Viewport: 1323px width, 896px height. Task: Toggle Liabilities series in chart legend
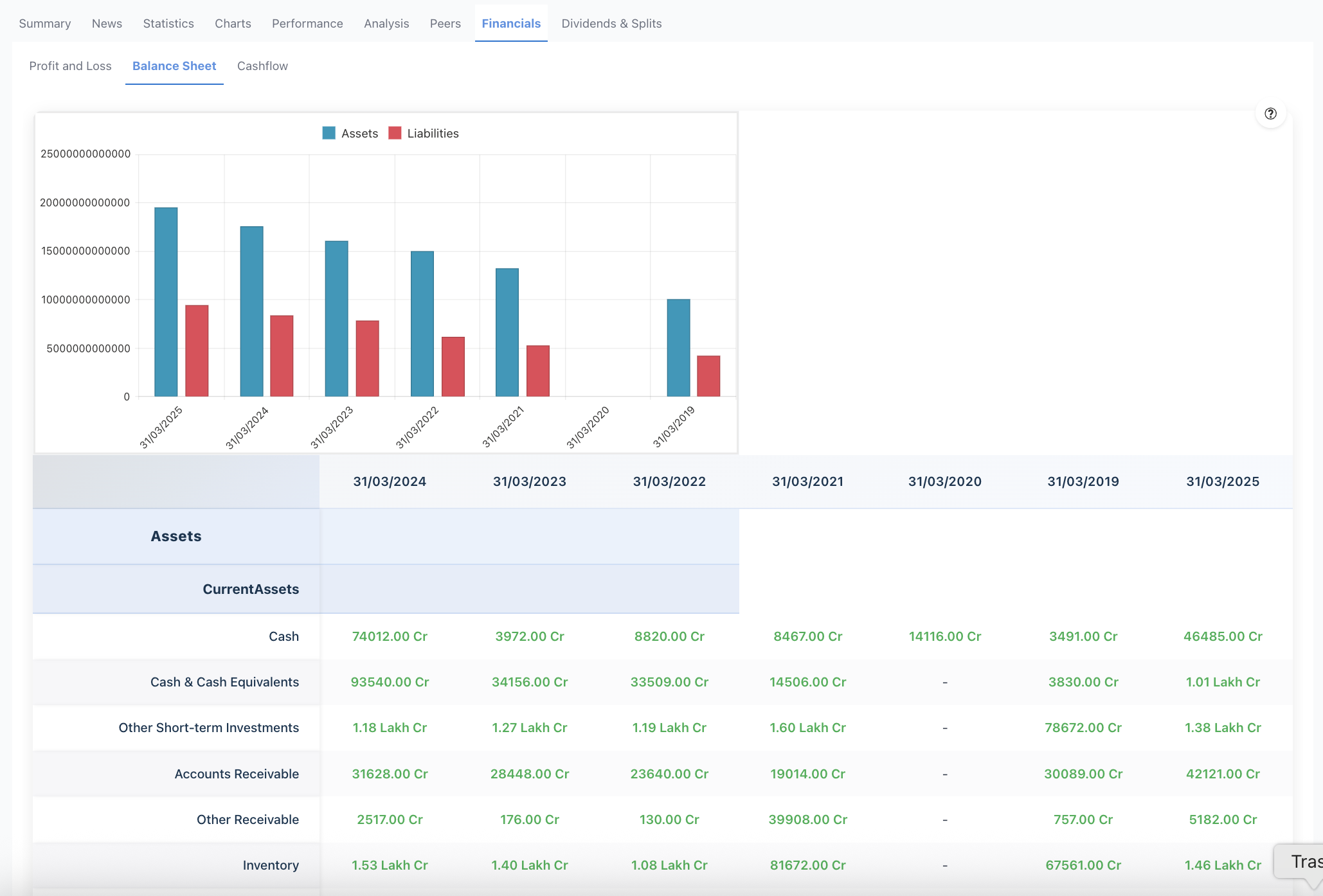tap(424, 133)
